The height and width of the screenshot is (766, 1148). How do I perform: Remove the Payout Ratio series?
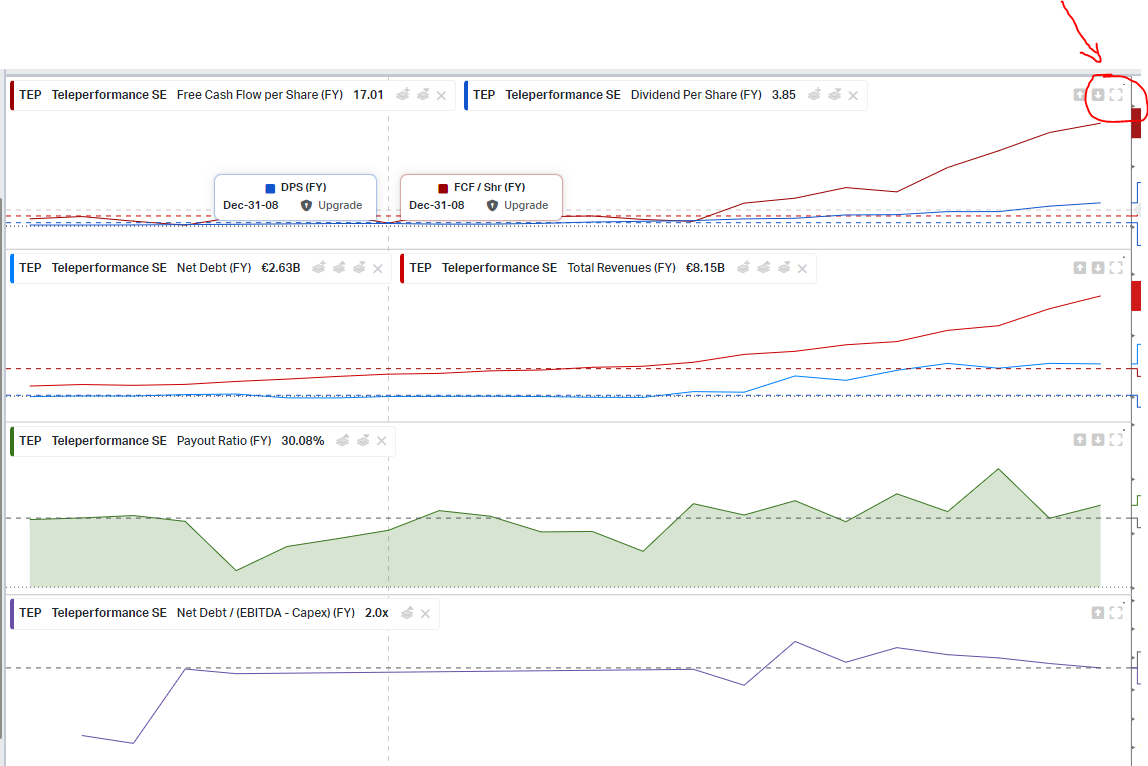[381, 441]
